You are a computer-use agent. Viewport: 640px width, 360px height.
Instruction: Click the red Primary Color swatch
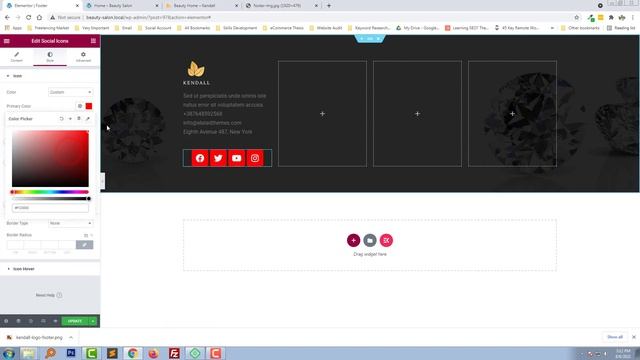[89, 106]
